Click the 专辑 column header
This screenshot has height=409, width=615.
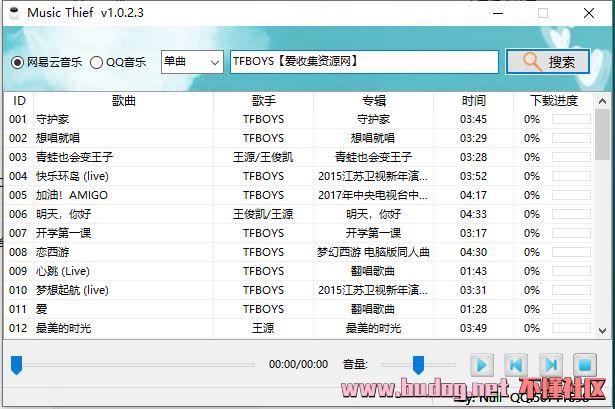[x=373, y=101]
